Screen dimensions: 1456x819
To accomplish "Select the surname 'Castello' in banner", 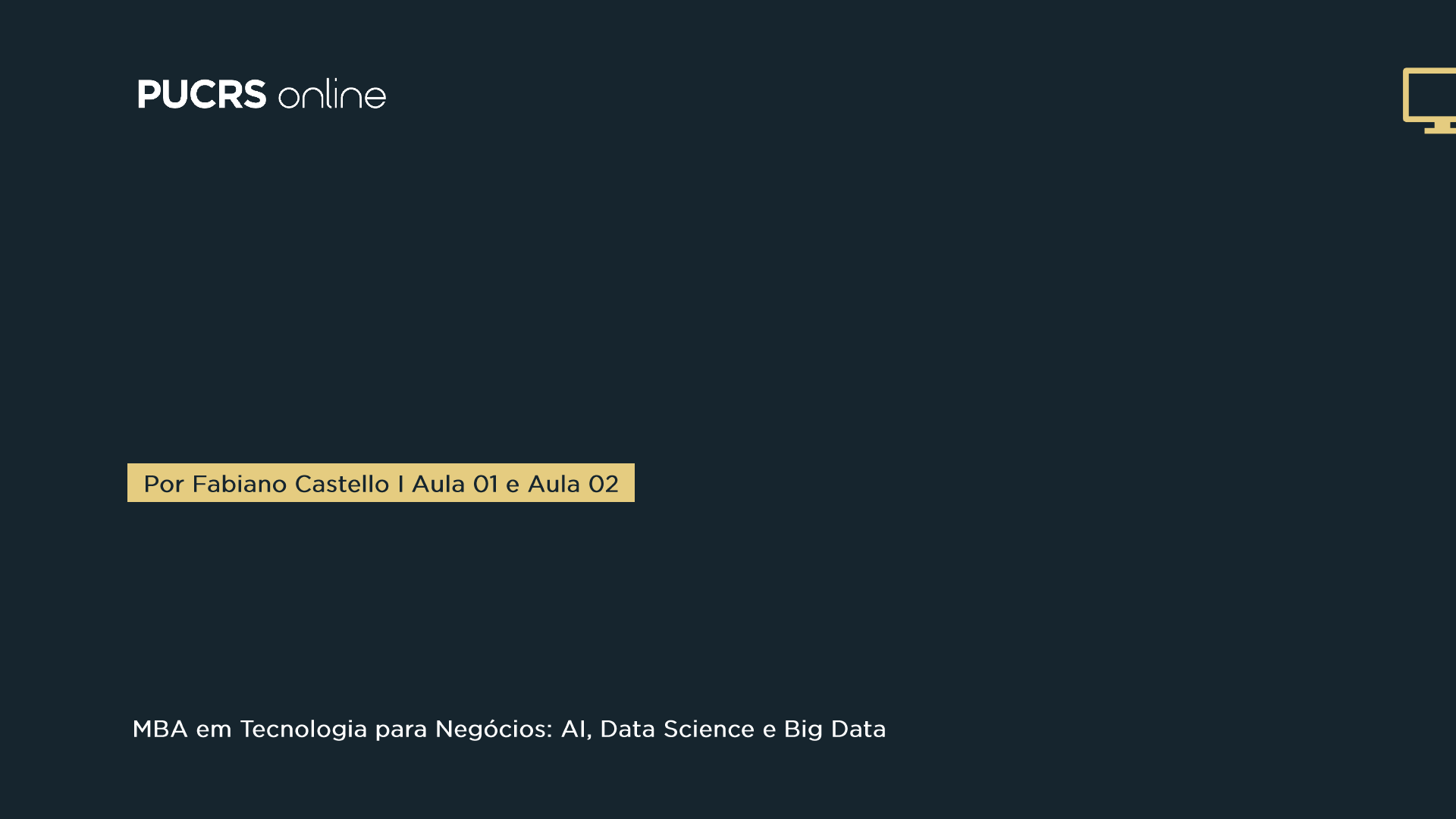I will (341, 484).
